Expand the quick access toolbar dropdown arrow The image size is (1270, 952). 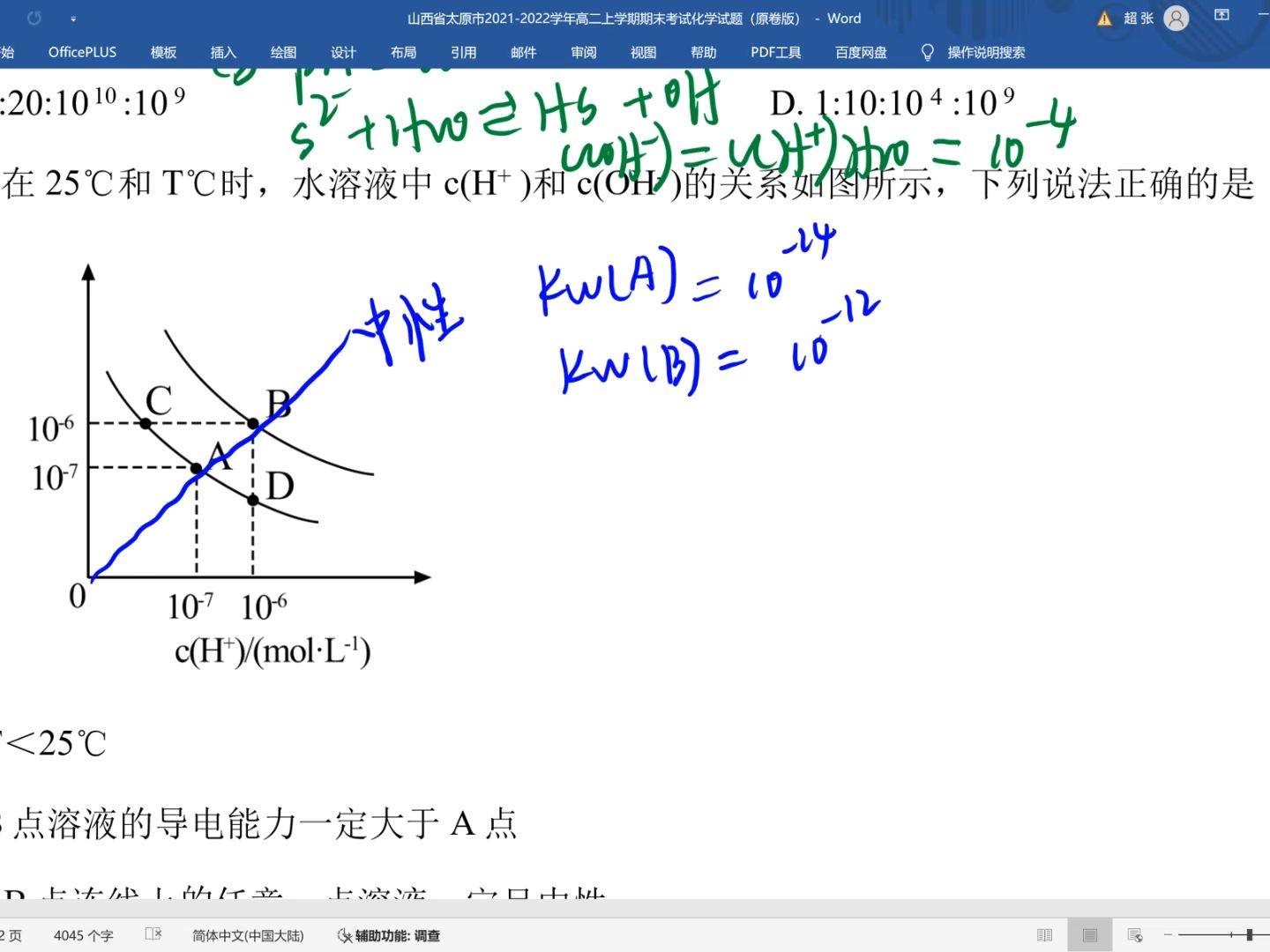tap(74, 18)
